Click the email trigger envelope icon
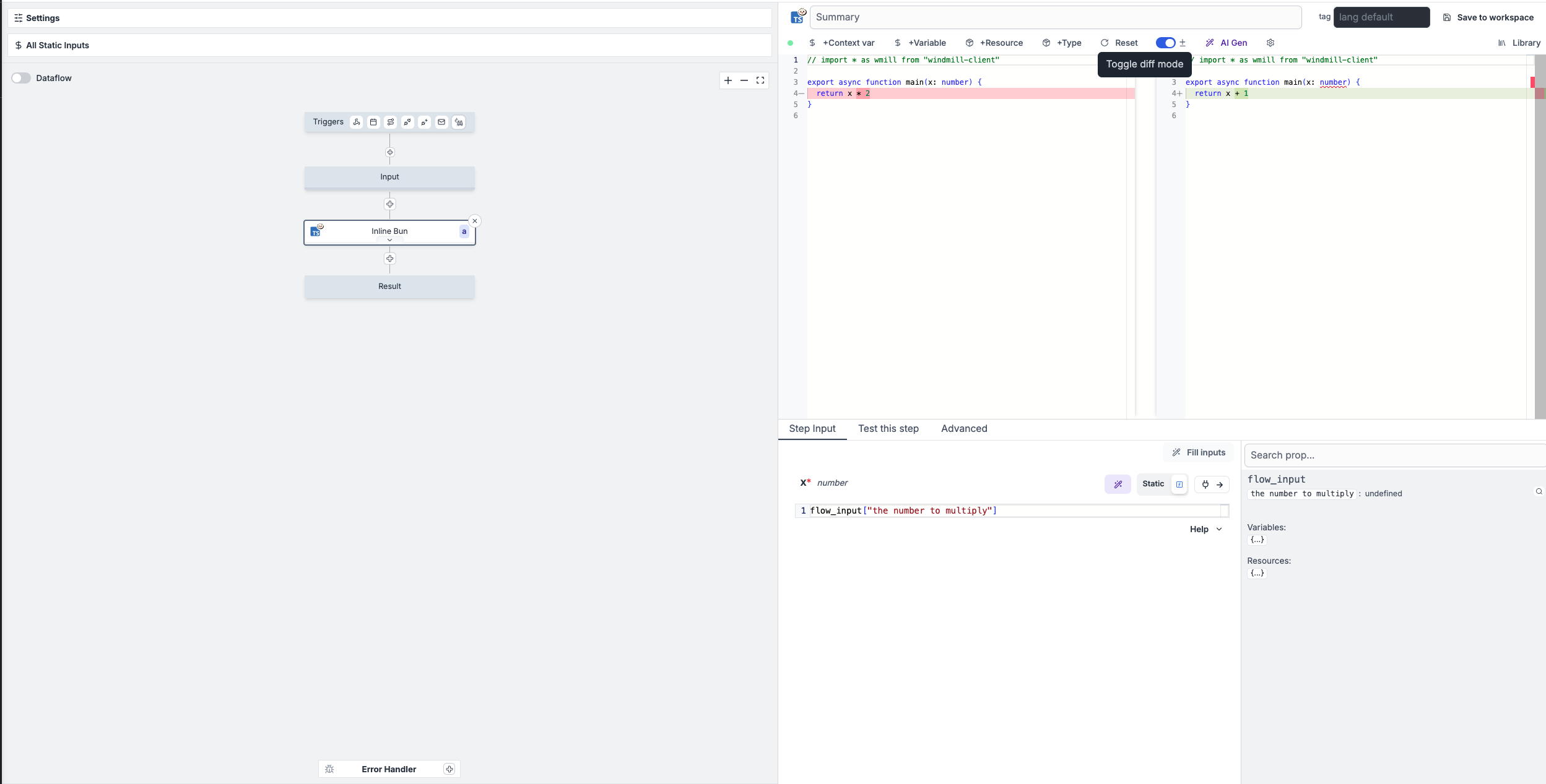Viewport: 1546px width, 784px height. coord(441,122)
